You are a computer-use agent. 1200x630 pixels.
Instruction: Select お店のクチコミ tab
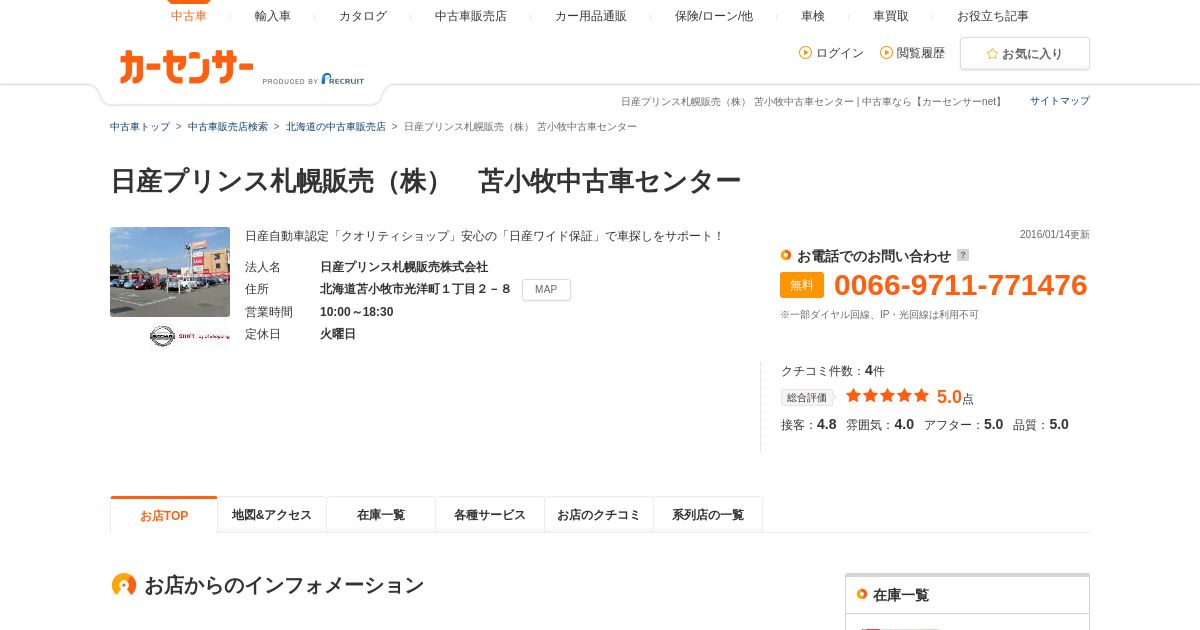(599, 515)
